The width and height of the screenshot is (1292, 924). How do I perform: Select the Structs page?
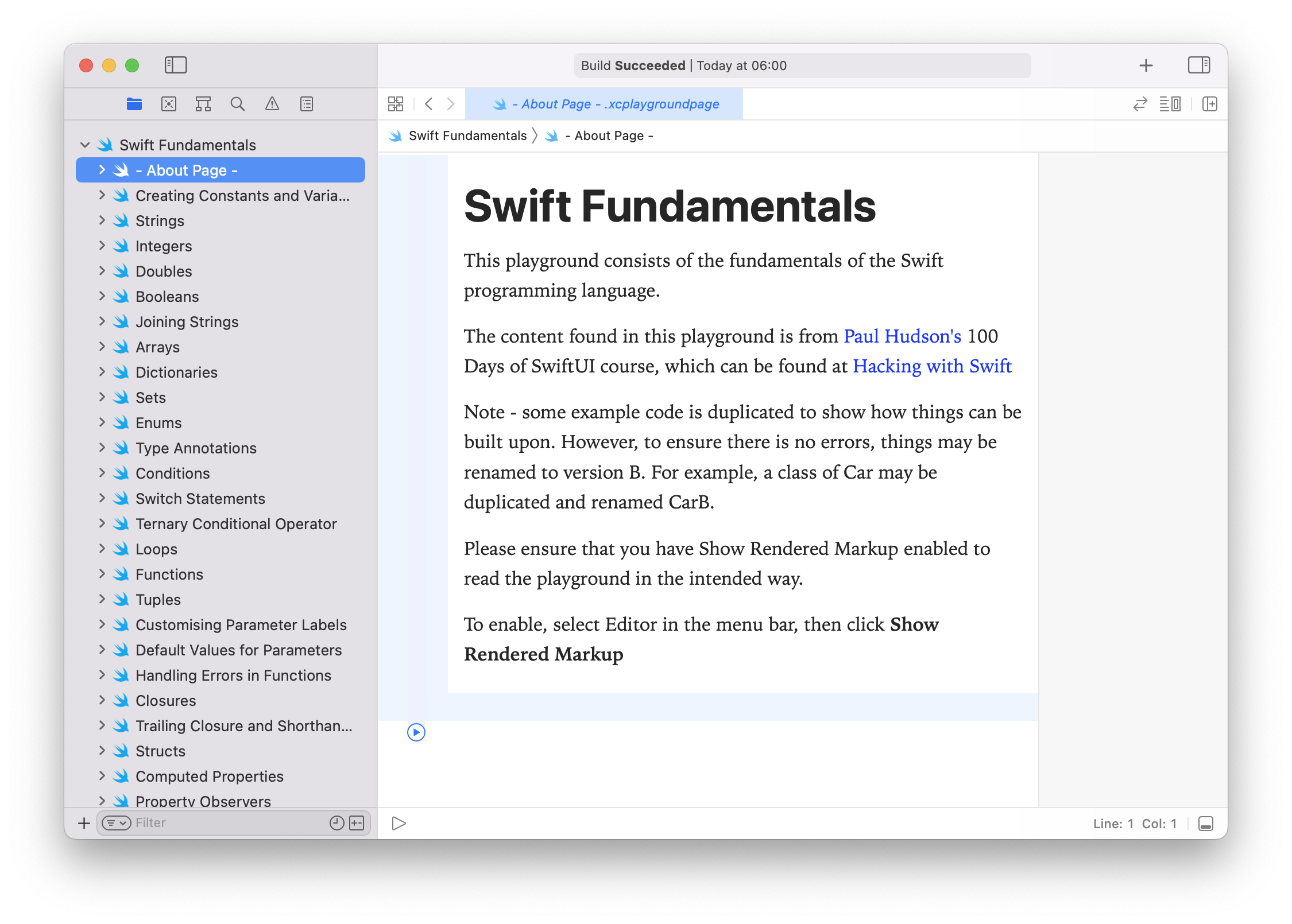[x=221, y=751]
